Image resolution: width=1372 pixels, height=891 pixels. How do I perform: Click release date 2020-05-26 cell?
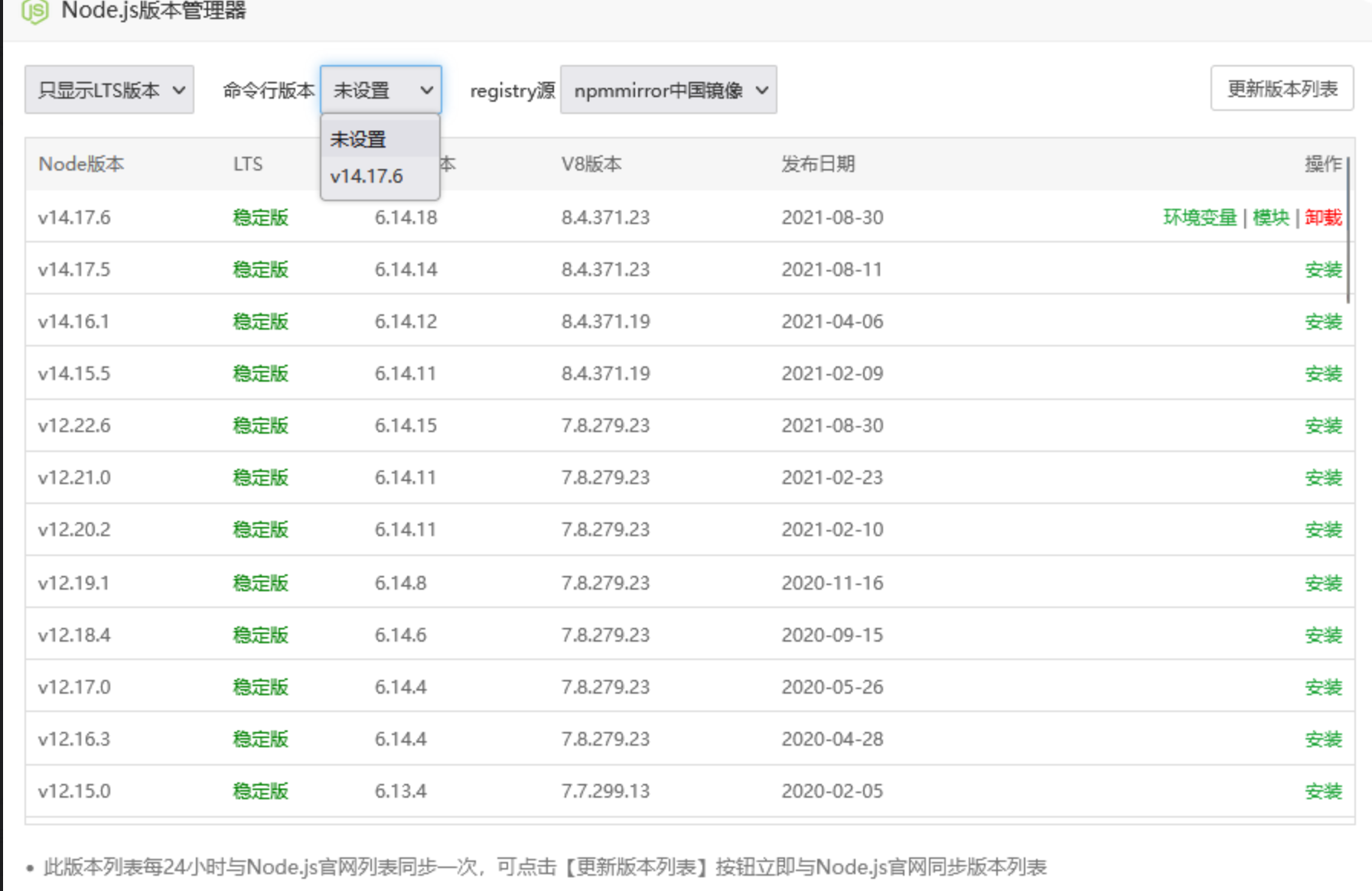(x=832, y=687)
